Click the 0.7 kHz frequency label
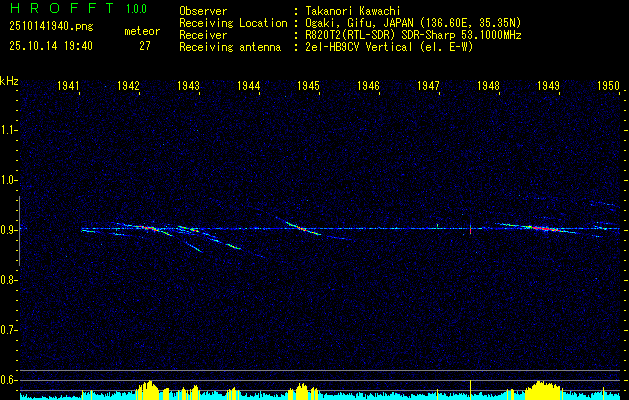This screenshot has width=629, height=400. tap(8, 330)
